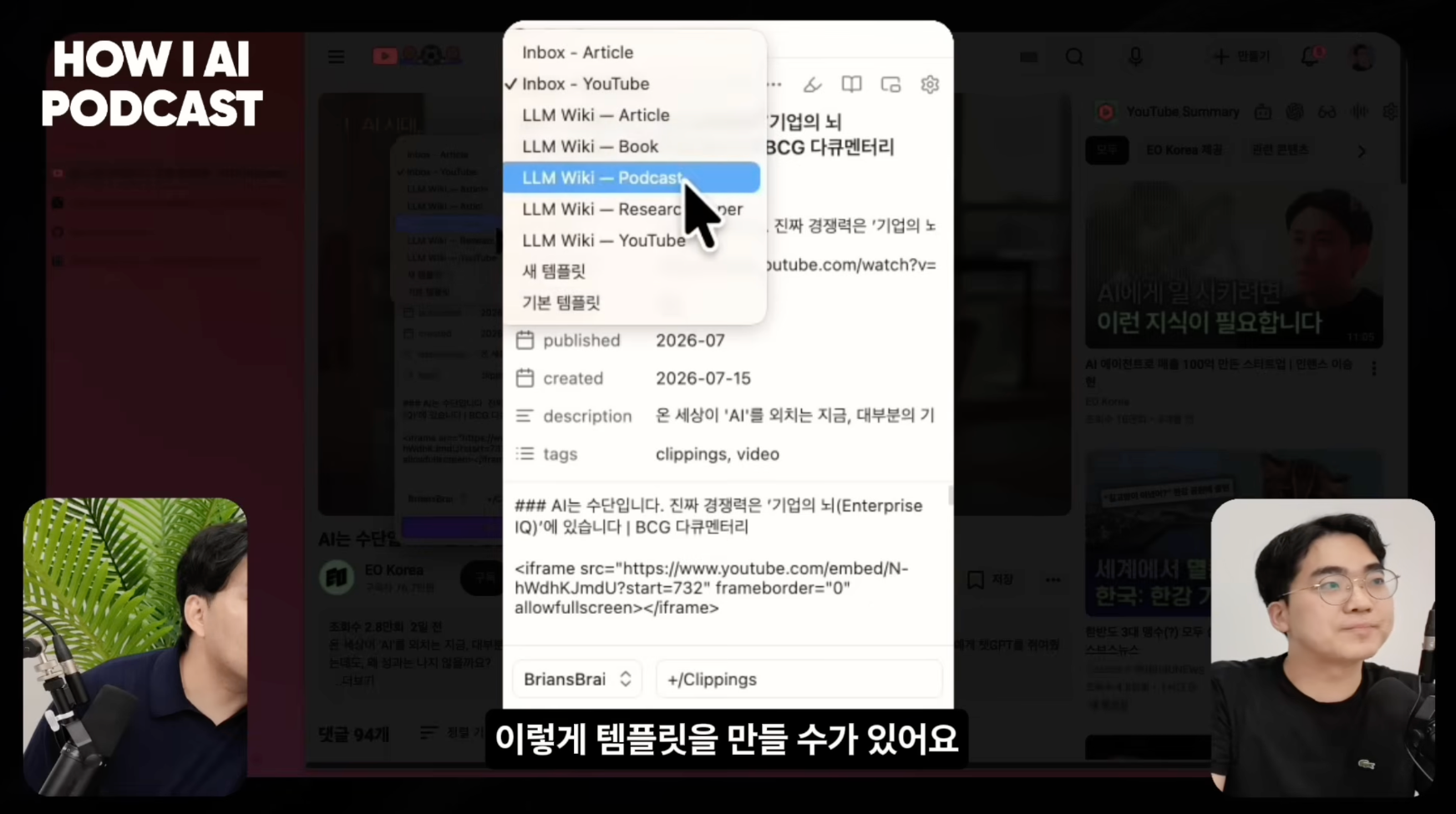
Task: Click the description property icon
Action: coord(525,416)
